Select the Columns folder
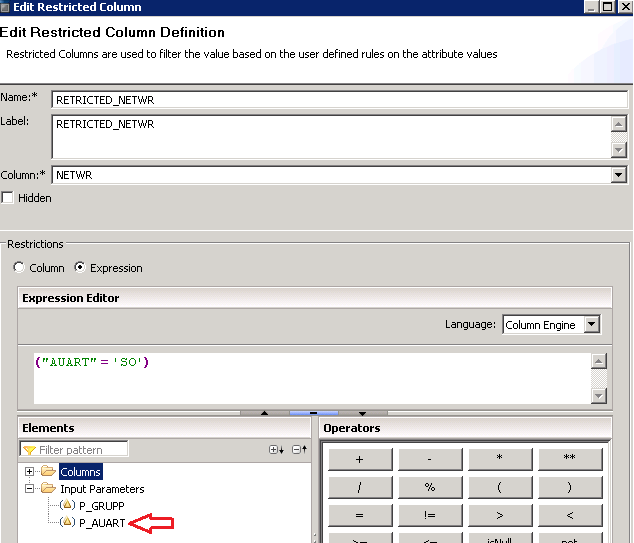Image resolution: width=634 pixels, height=543 pixels. 80,472
